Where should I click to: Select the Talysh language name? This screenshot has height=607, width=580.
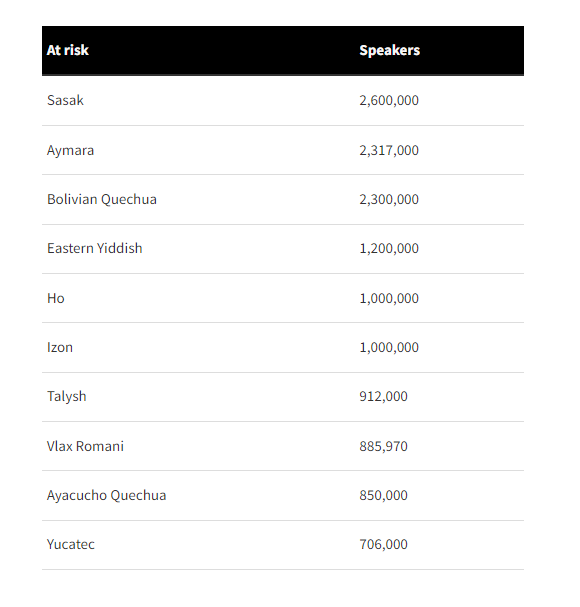[67, 397]
